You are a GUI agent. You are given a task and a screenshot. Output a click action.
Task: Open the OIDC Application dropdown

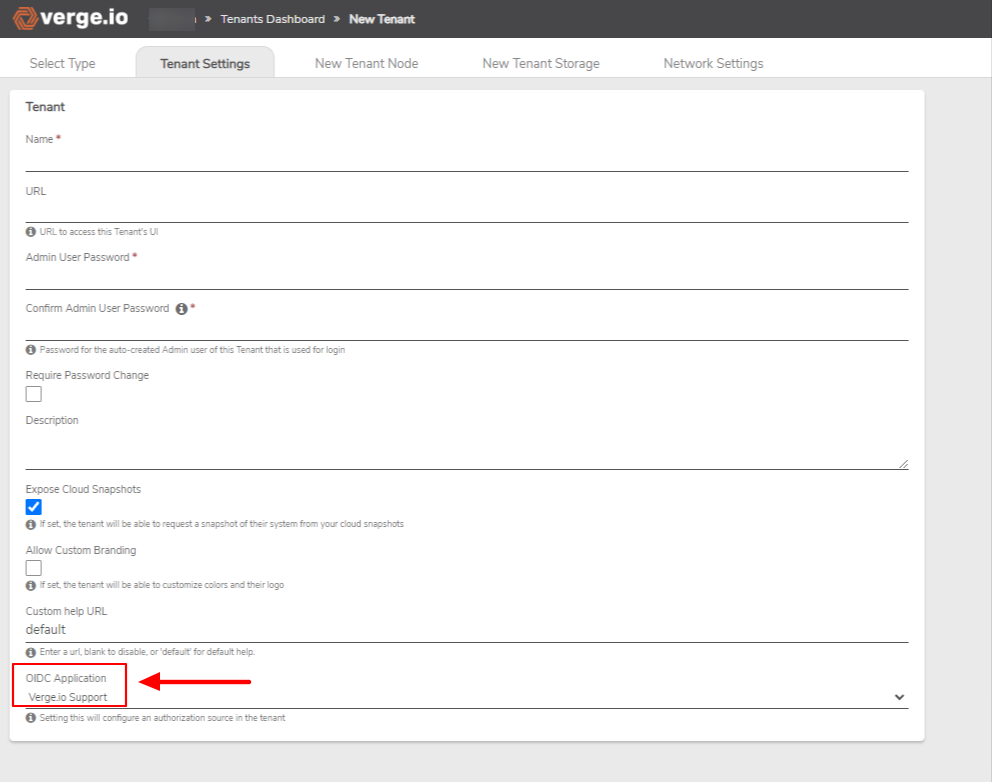[466, 695]
